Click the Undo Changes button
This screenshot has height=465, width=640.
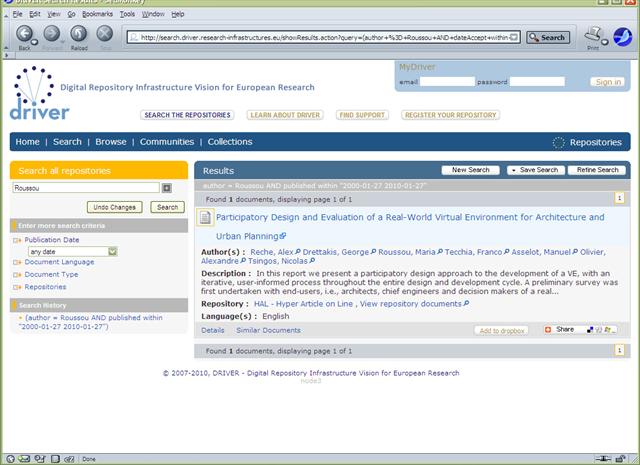point(114,207)
